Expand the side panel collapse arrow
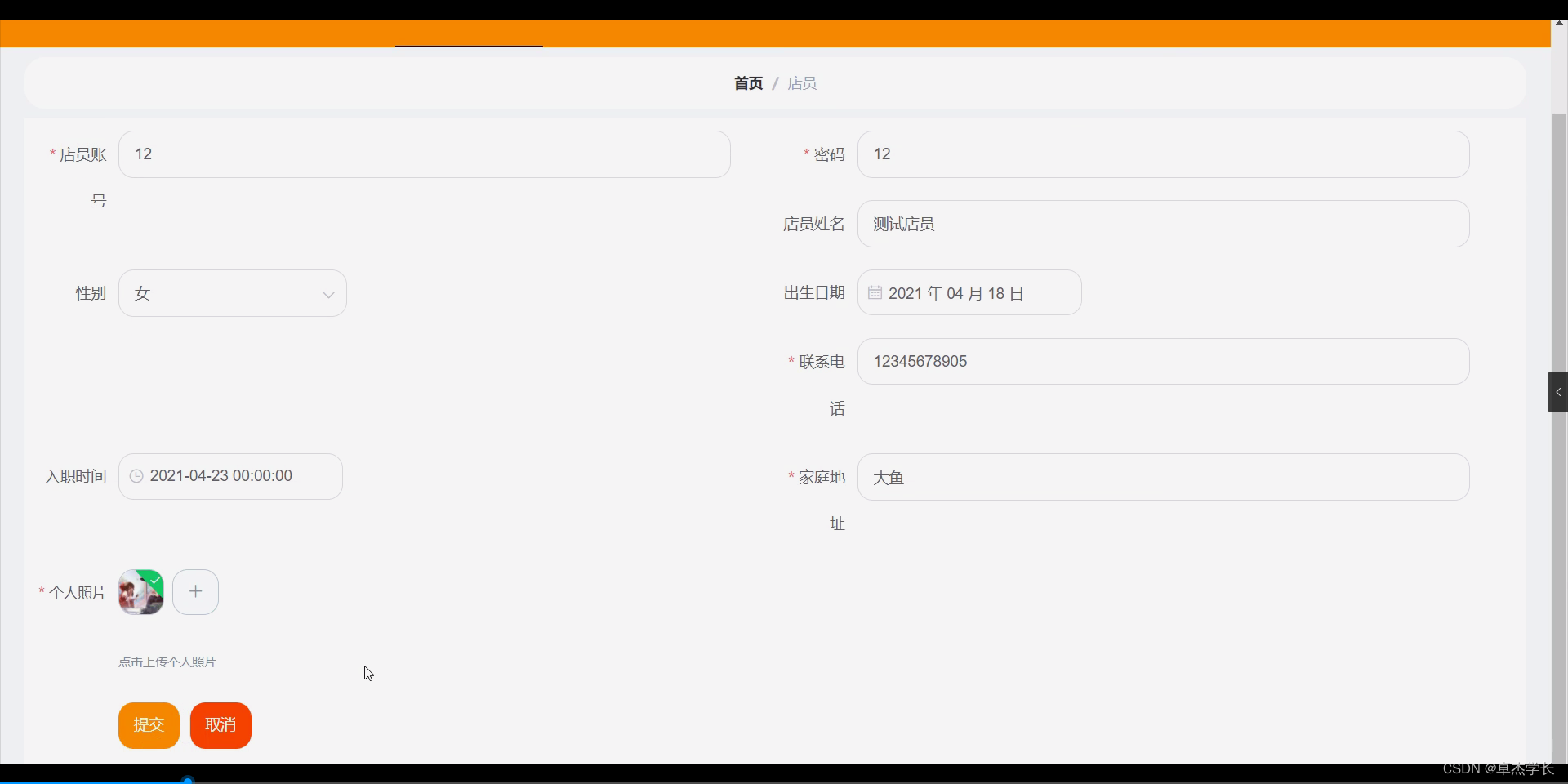The height and width of the screenshot is (784, 1568). (x=1557, y=392)
